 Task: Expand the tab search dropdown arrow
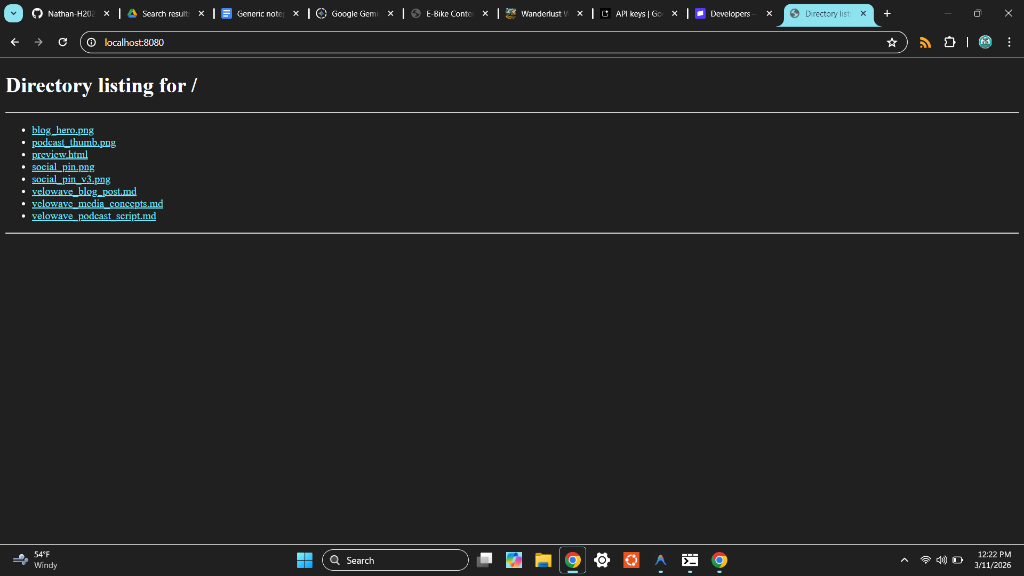14,14
